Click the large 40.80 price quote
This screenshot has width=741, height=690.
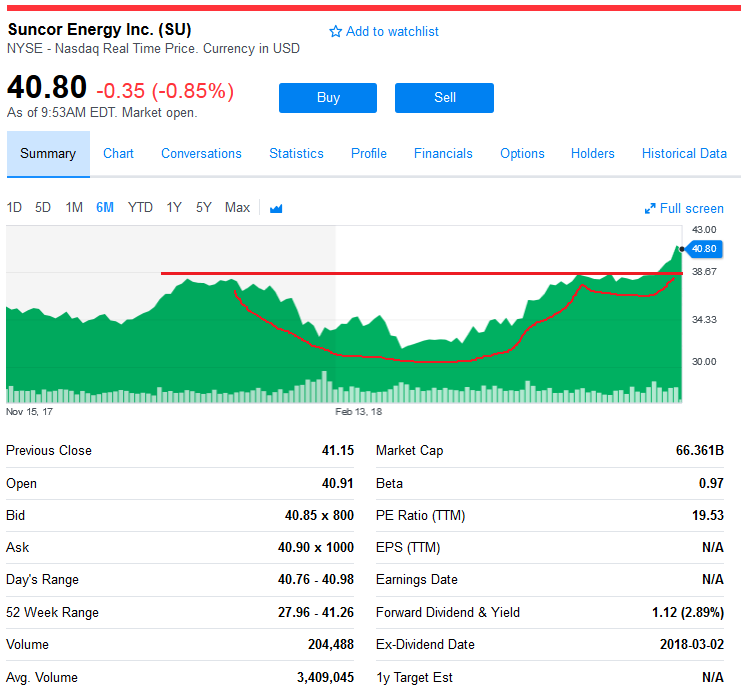click(47, 87)
